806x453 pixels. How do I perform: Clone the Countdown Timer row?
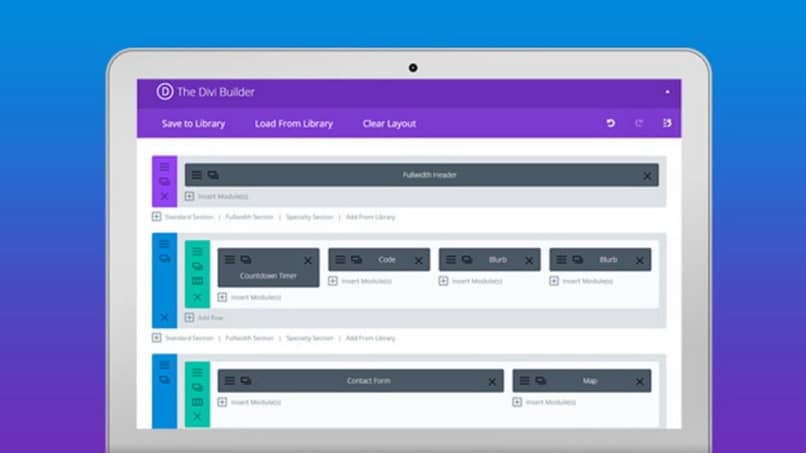point(197,266)
